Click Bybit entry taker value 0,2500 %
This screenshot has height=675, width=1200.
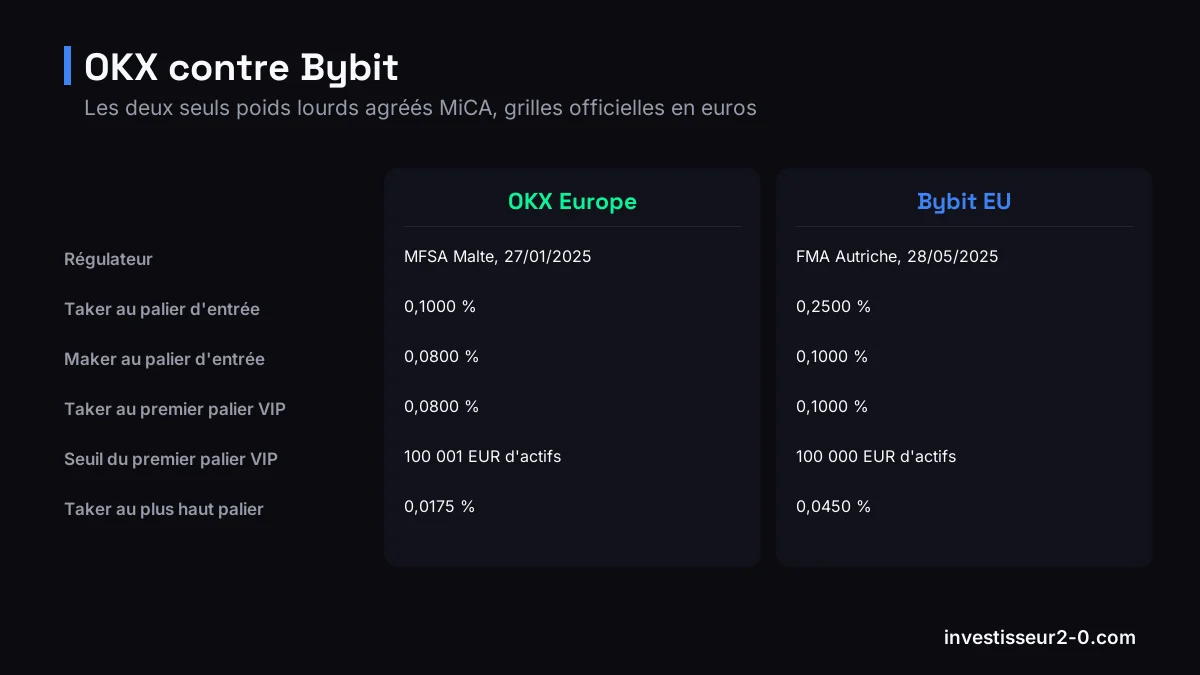click(833, 307)
